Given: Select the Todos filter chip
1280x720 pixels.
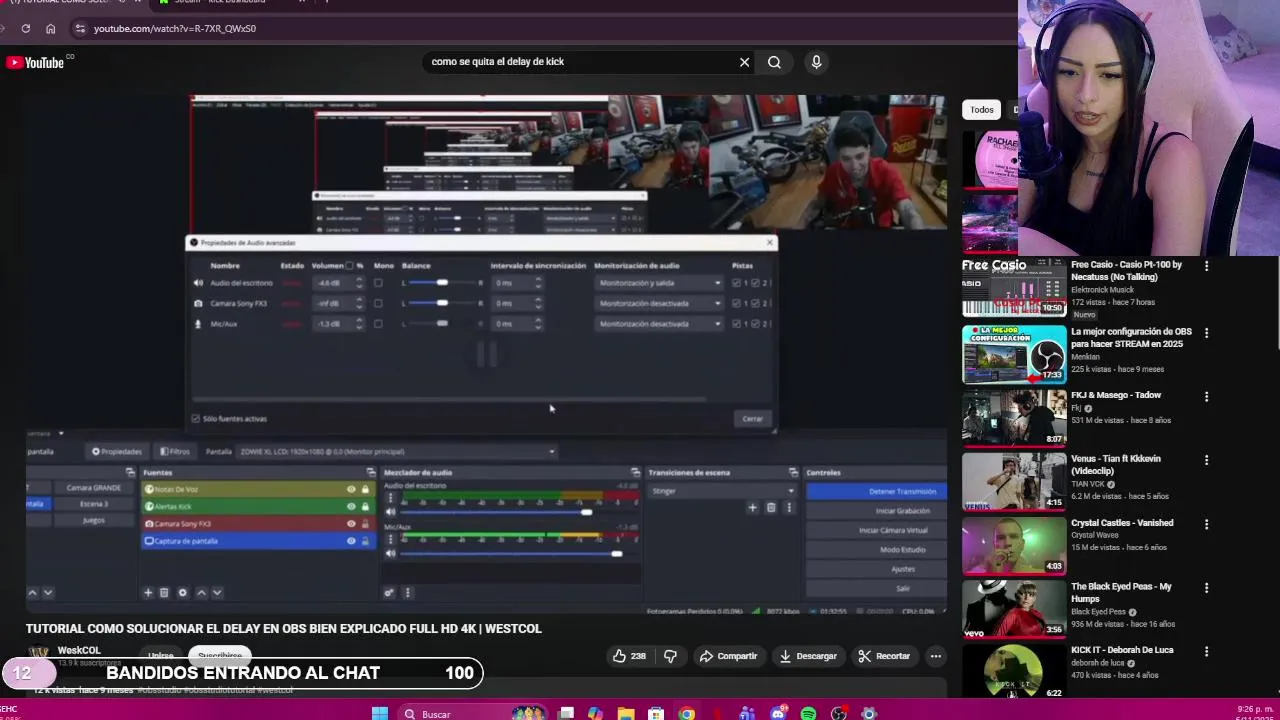Looking at the screenshot, I should point(982,110).
